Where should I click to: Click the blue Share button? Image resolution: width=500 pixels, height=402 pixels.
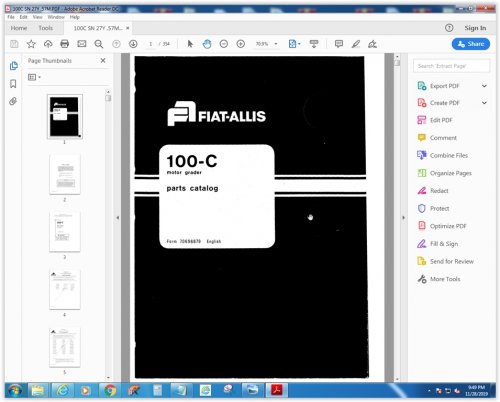click(x=471, y=44)
